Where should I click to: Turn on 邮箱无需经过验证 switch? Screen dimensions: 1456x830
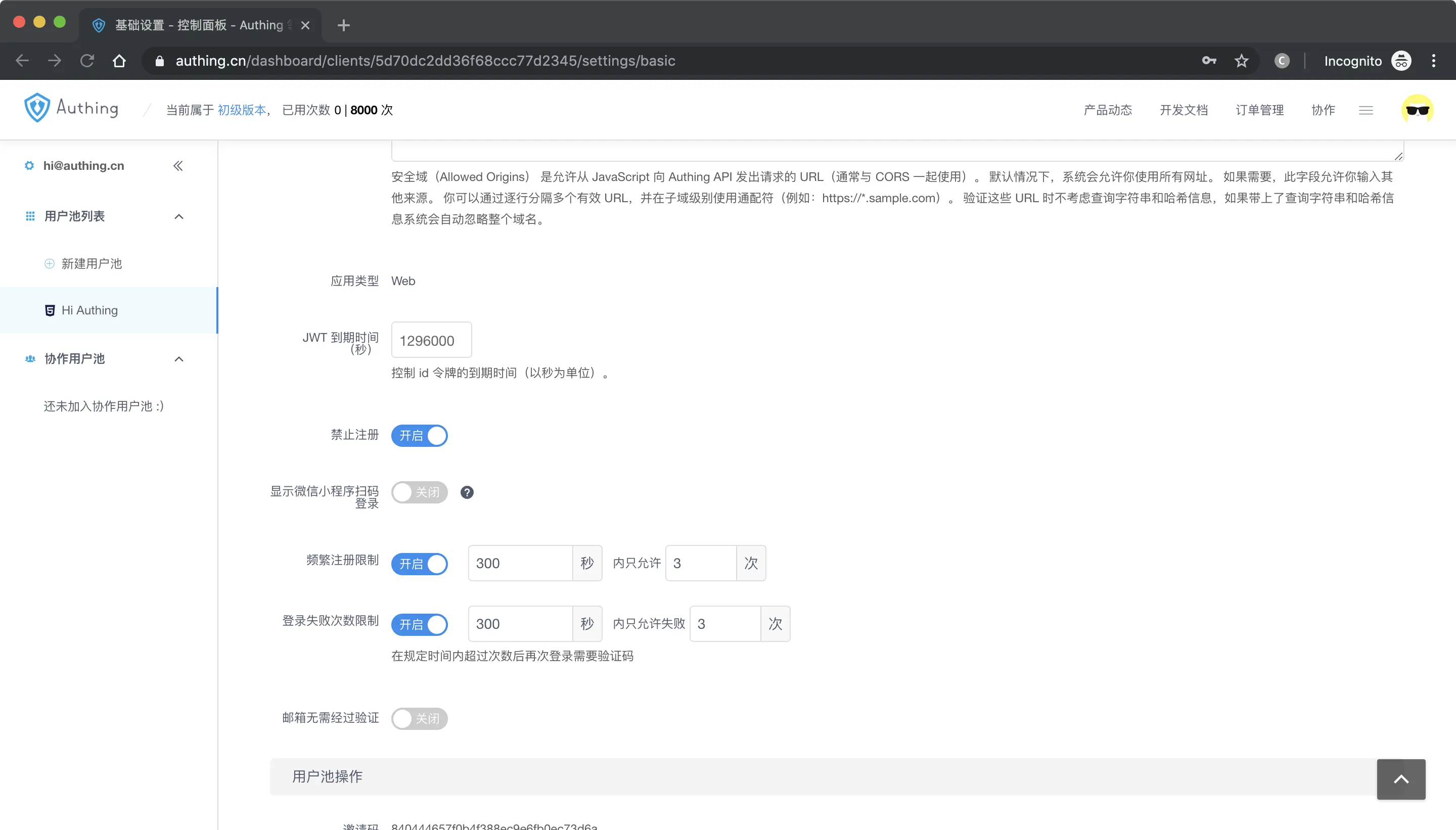[419, 718]
